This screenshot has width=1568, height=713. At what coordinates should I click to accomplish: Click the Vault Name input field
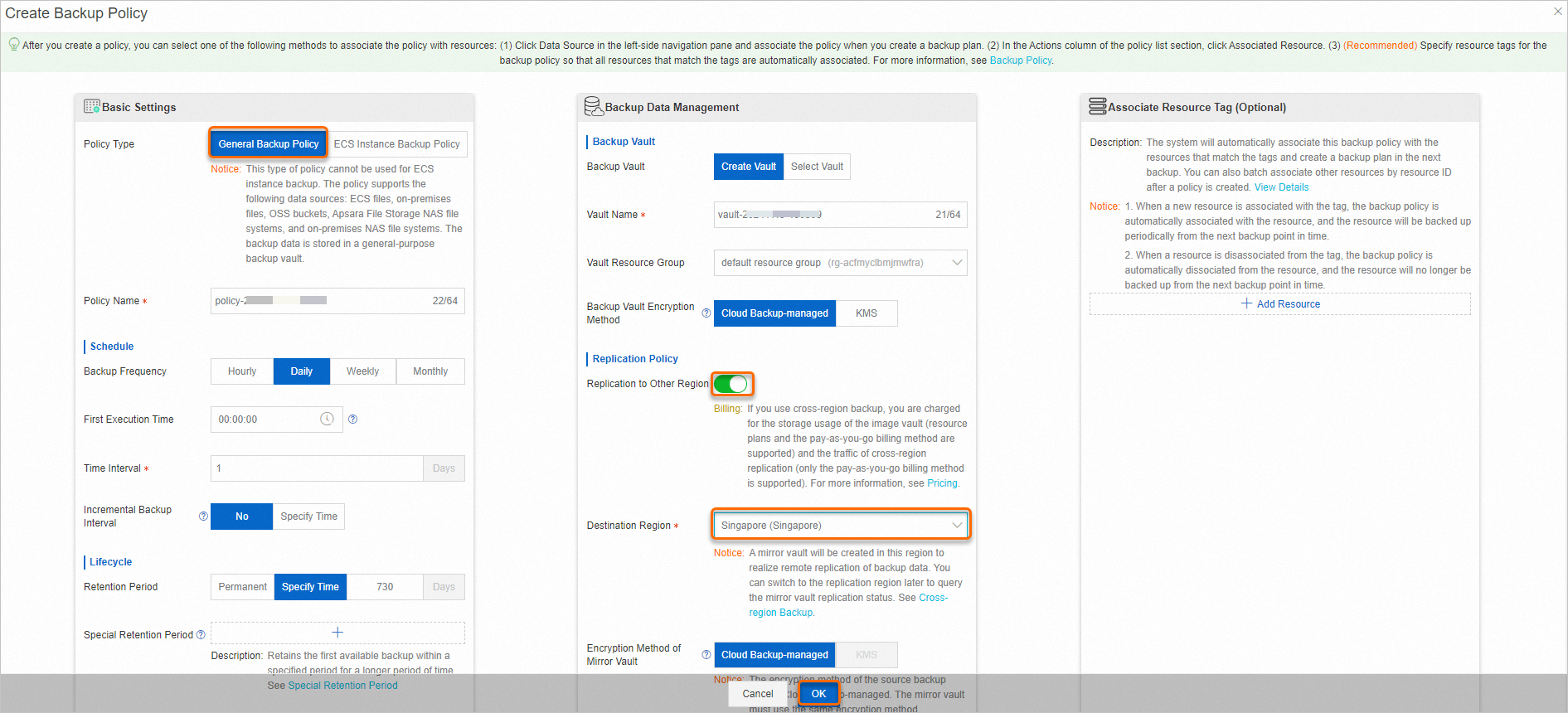tap(840, 215)
